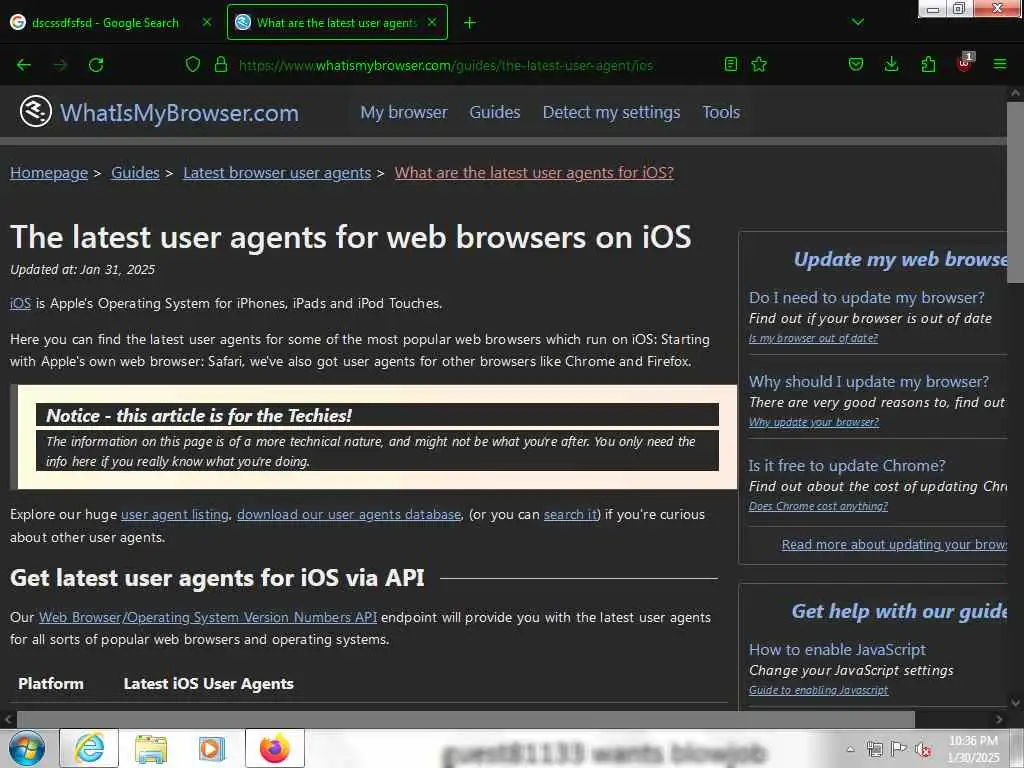Click the Platform column header
The width and height of the screenshot is (1024, 768).
[51, 684]
